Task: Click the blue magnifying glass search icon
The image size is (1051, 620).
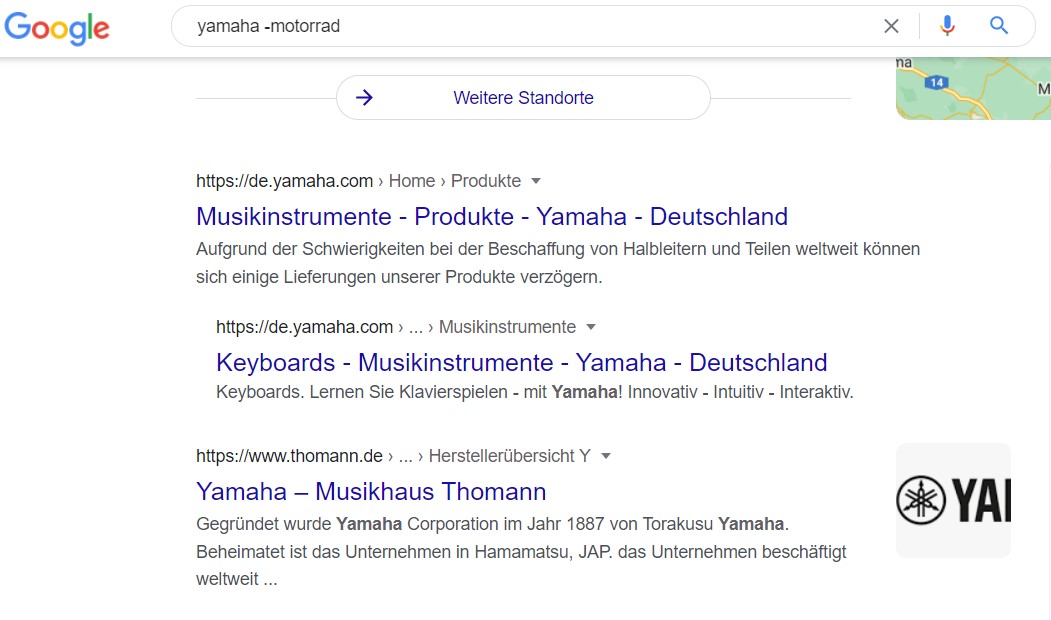Action: click(x=999, y=25)
